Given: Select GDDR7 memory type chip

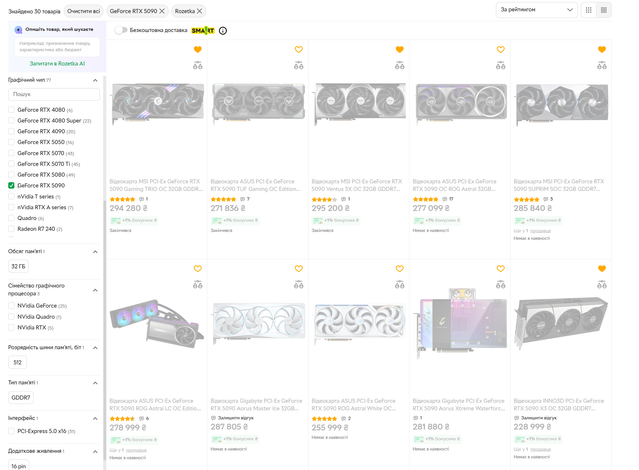Looking at the screenshot, I should pos(21,397).
